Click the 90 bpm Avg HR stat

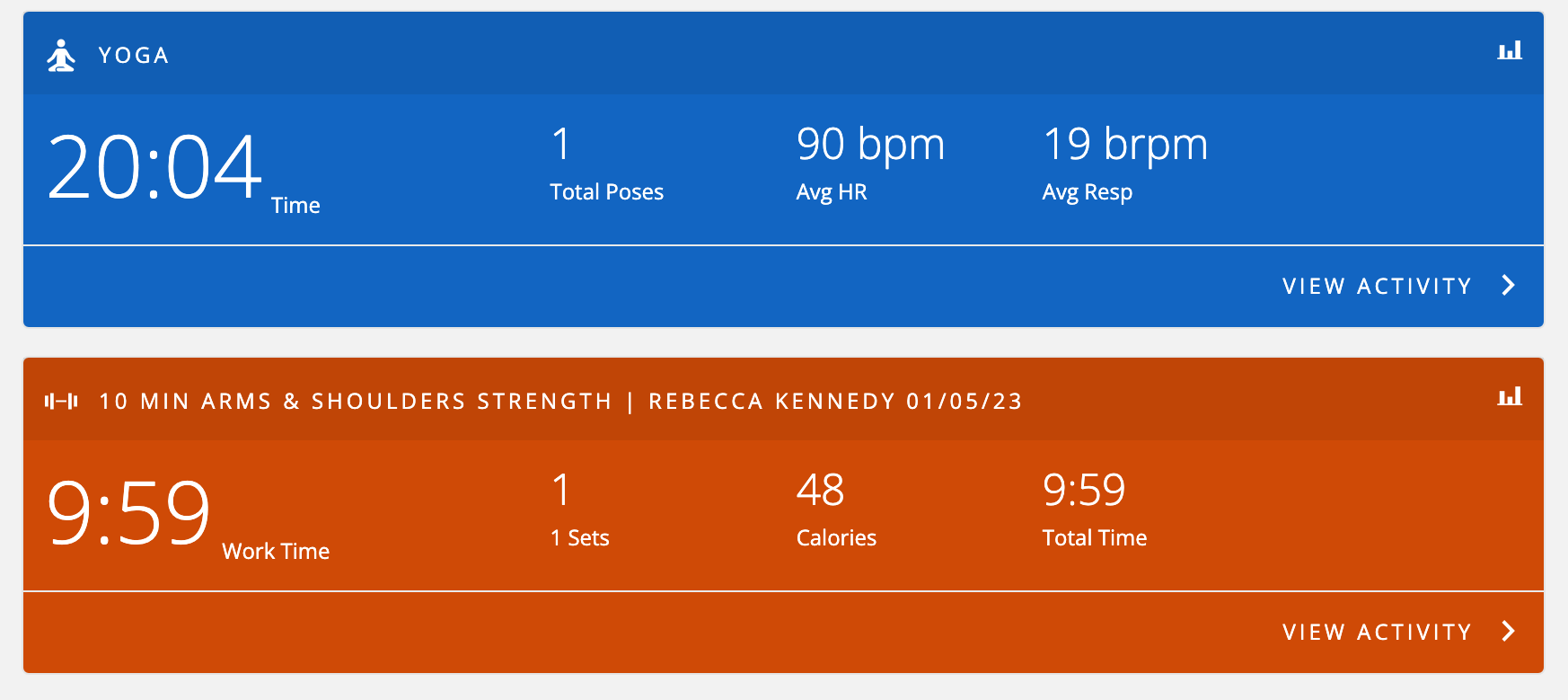tap(870, 163)
